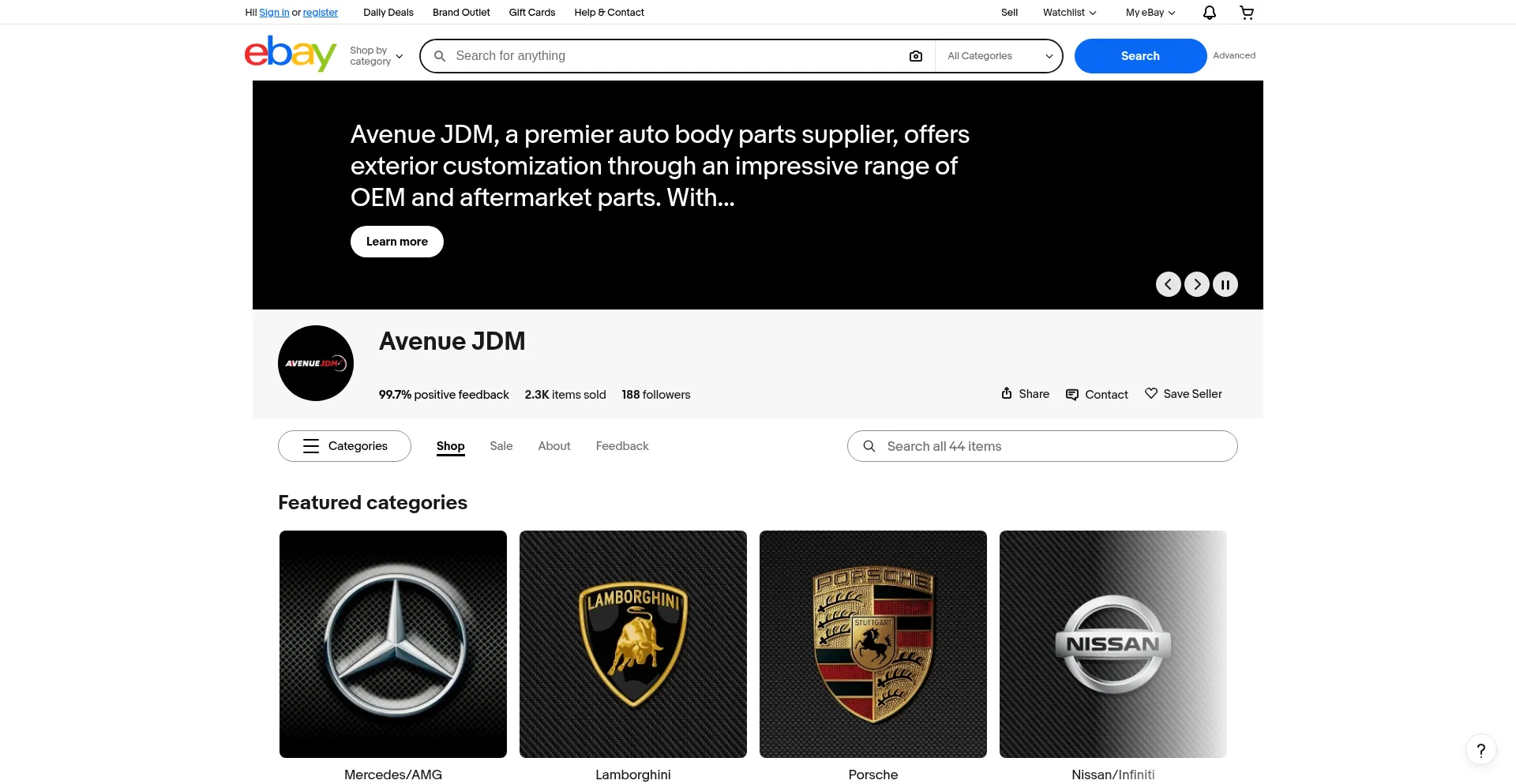Open the shopping cart icon
The width and height of the screenshot is (1516, 784).
(1246, 13)
